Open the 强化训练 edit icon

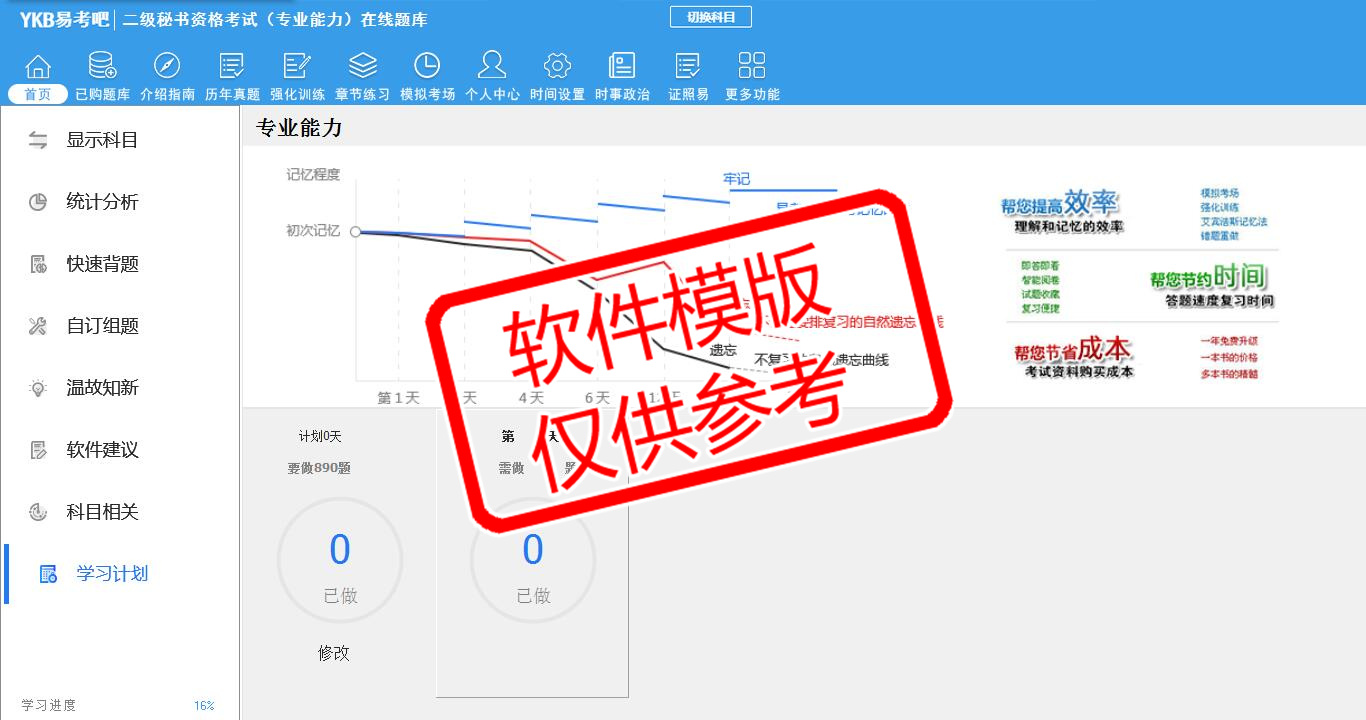pos(297,66)
